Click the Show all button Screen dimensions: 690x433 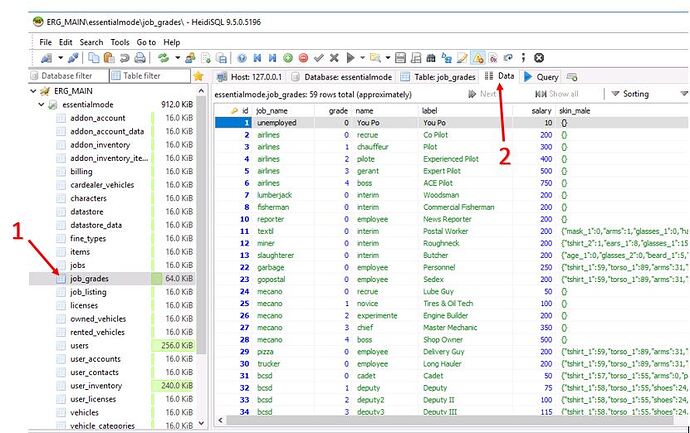[x=557, y=94]
